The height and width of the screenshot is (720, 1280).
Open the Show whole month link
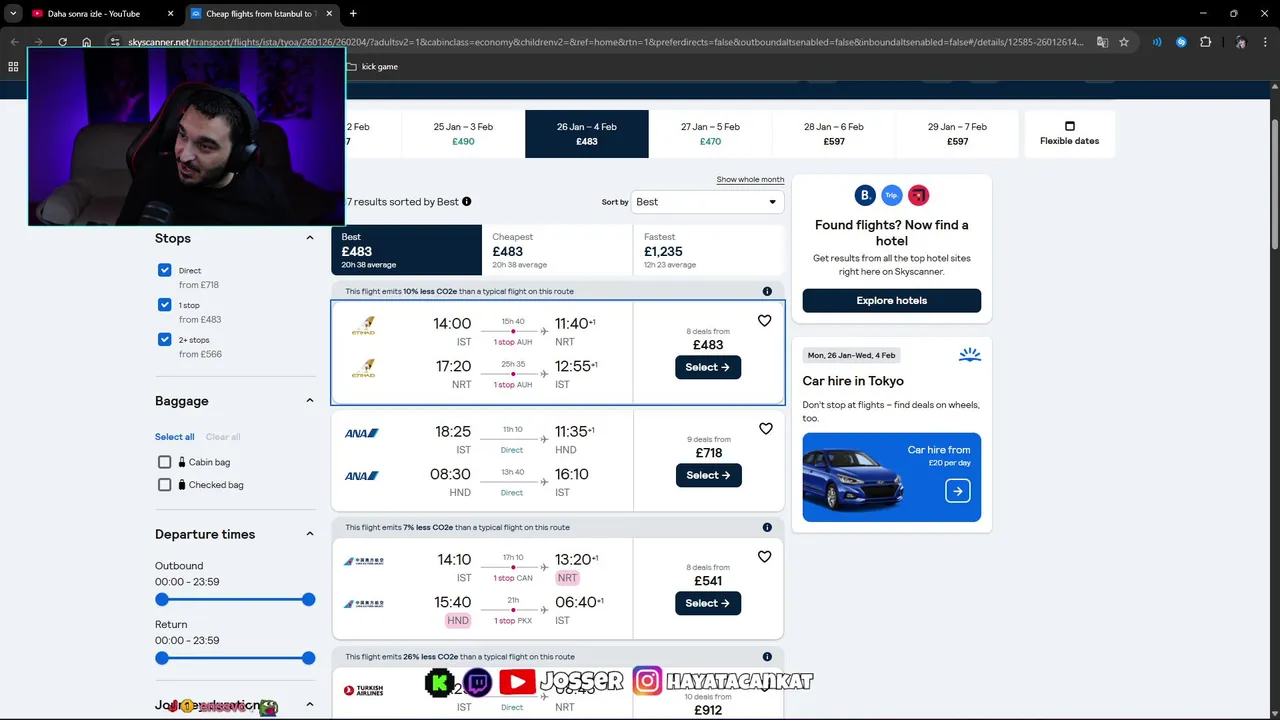pyautogui.click(x=750, y=180)
